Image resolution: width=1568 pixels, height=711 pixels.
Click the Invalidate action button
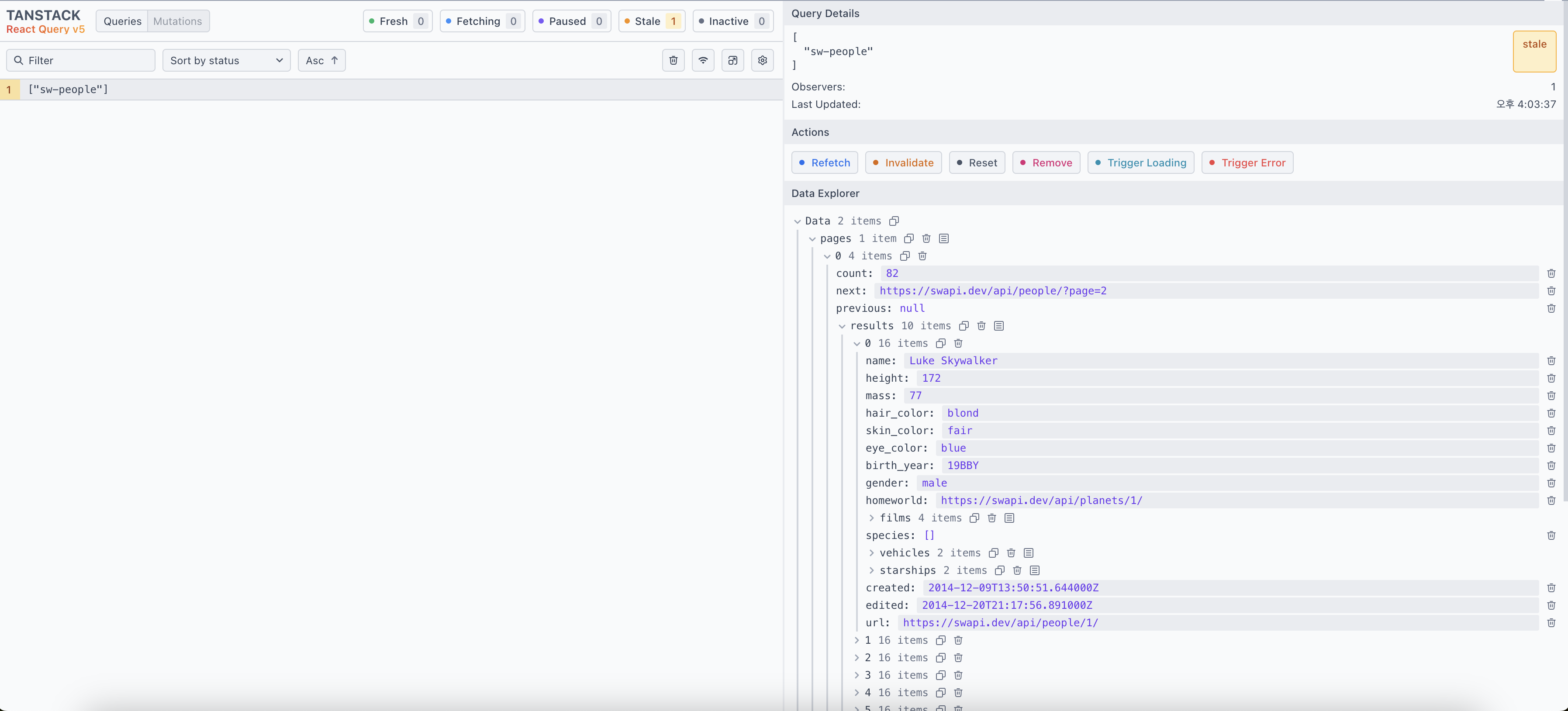click(903, 162)
